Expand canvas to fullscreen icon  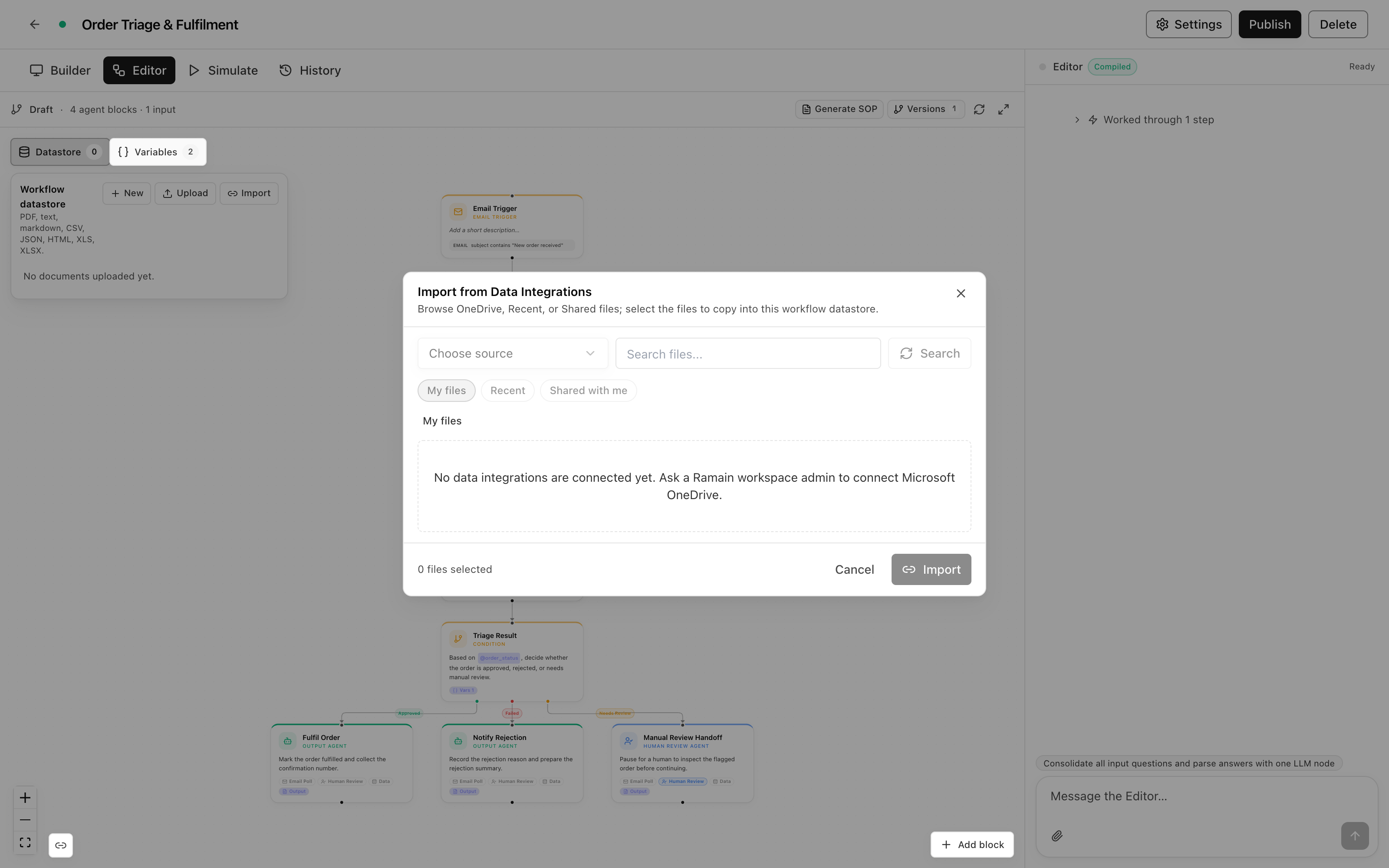coord(1003,109)
